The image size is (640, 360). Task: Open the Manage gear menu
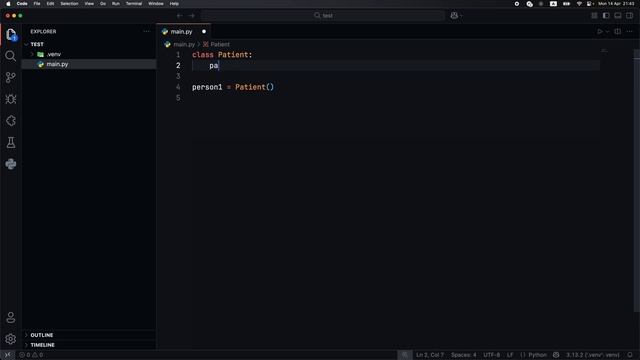[11, 339]
